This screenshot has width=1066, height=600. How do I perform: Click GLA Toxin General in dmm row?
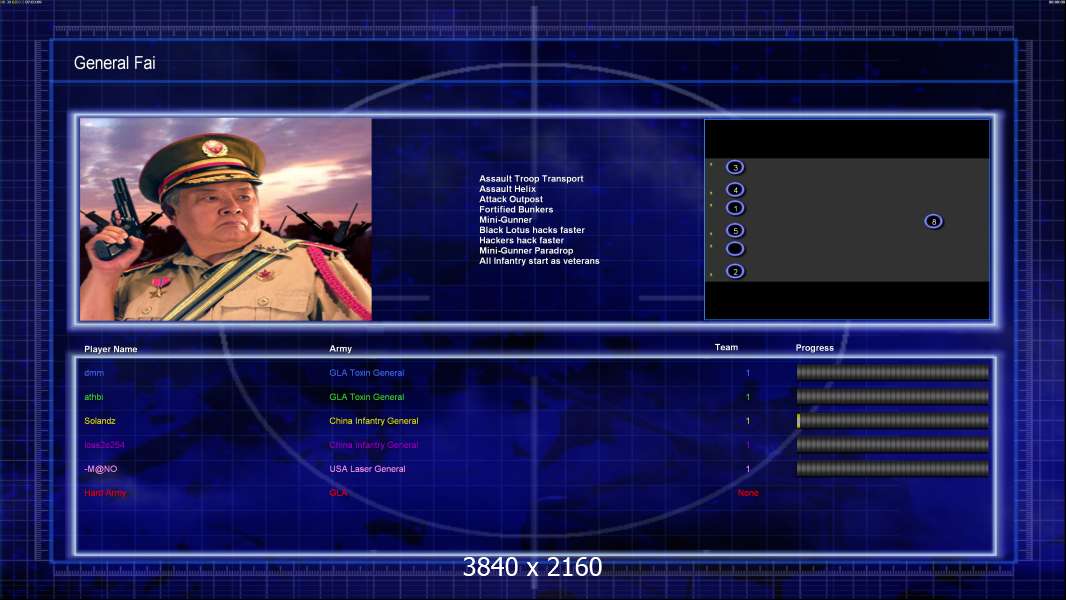point(366,373)
